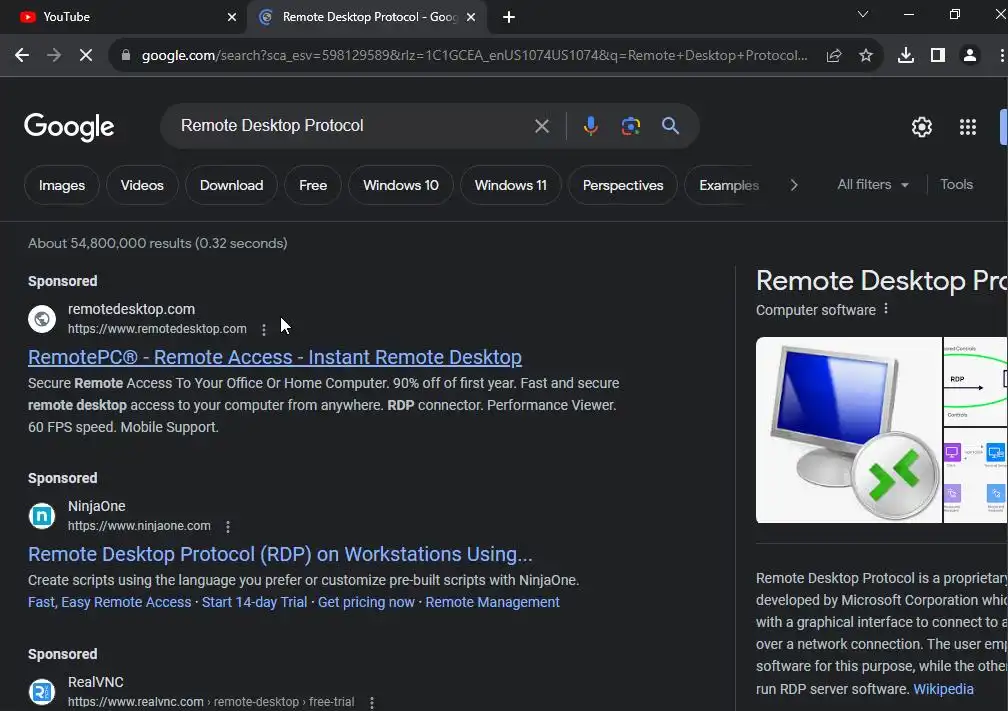Show more filter chips with arrow
The image size is (1008, 711).
tap(794, 185)
